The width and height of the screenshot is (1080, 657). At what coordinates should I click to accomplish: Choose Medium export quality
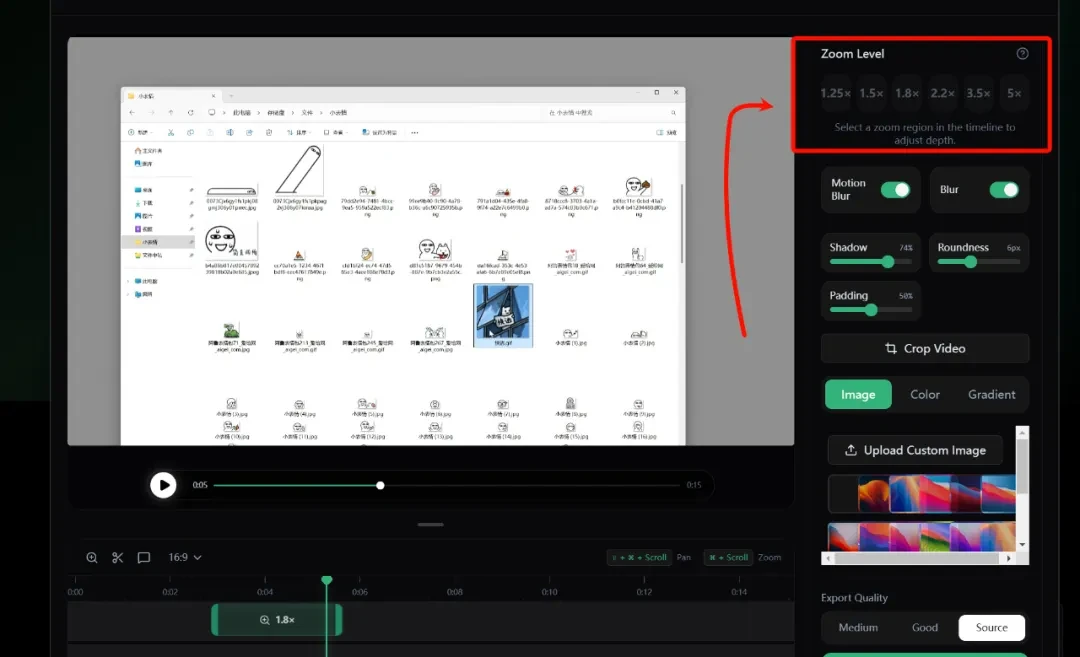pyautogui.click(x=858, y=627)
